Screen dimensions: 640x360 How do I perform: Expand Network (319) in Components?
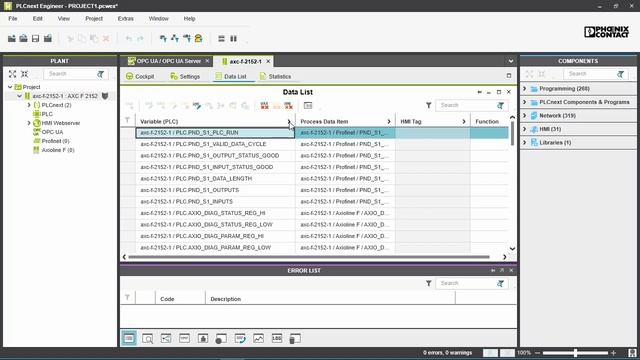pos(525,116)
